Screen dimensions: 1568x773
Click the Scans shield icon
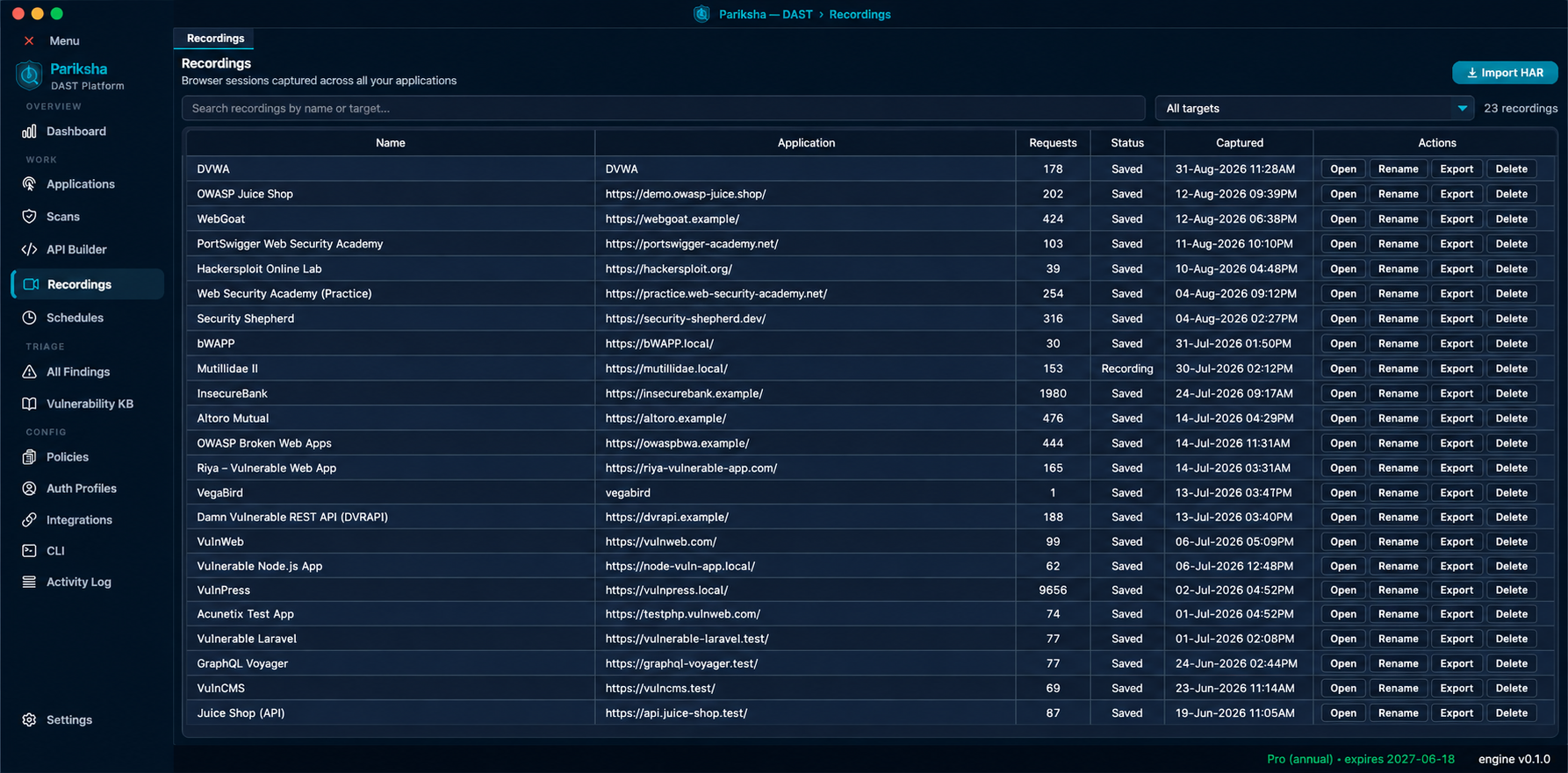coord(29,217)
